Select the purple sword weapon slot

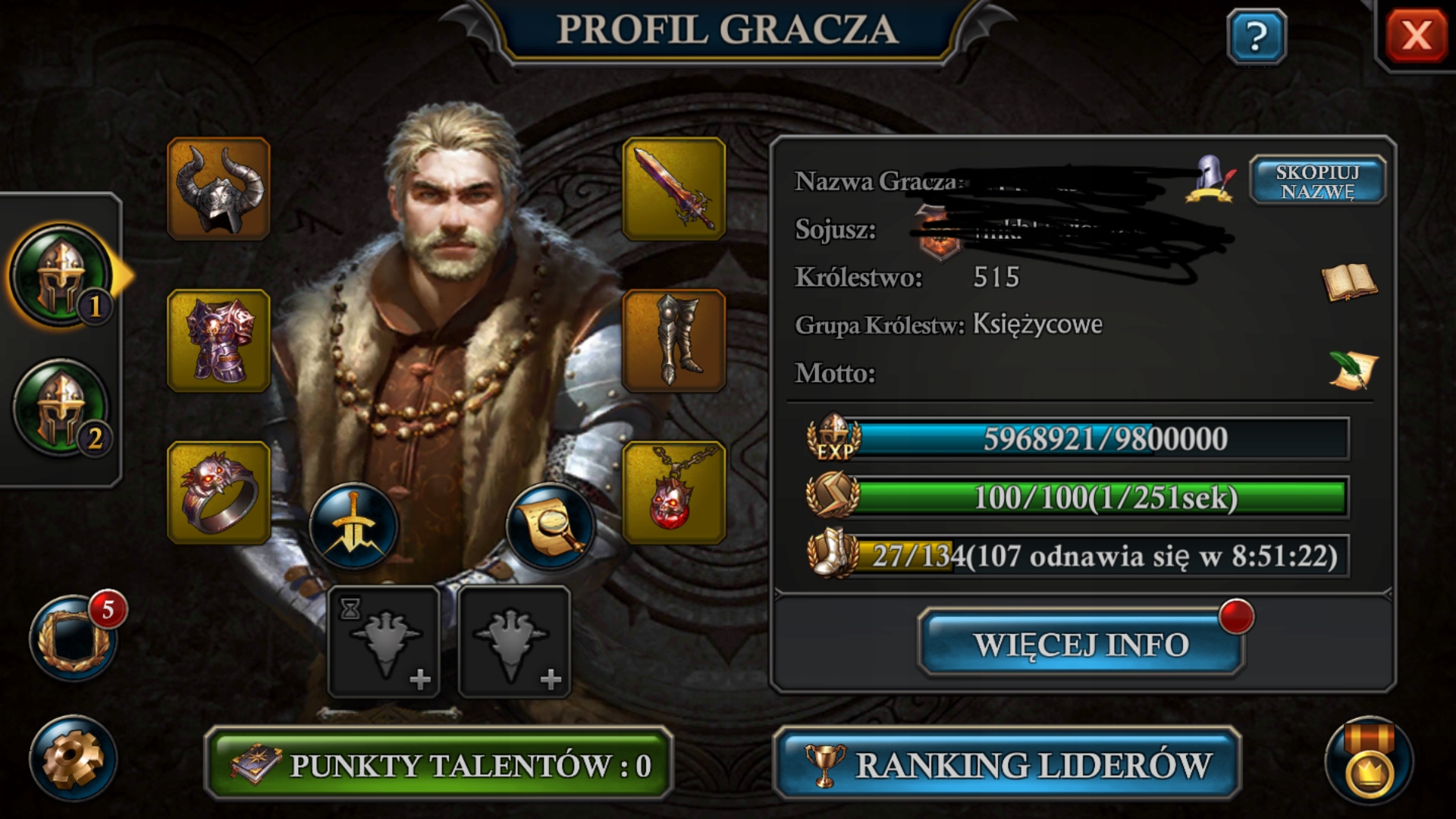674,189
